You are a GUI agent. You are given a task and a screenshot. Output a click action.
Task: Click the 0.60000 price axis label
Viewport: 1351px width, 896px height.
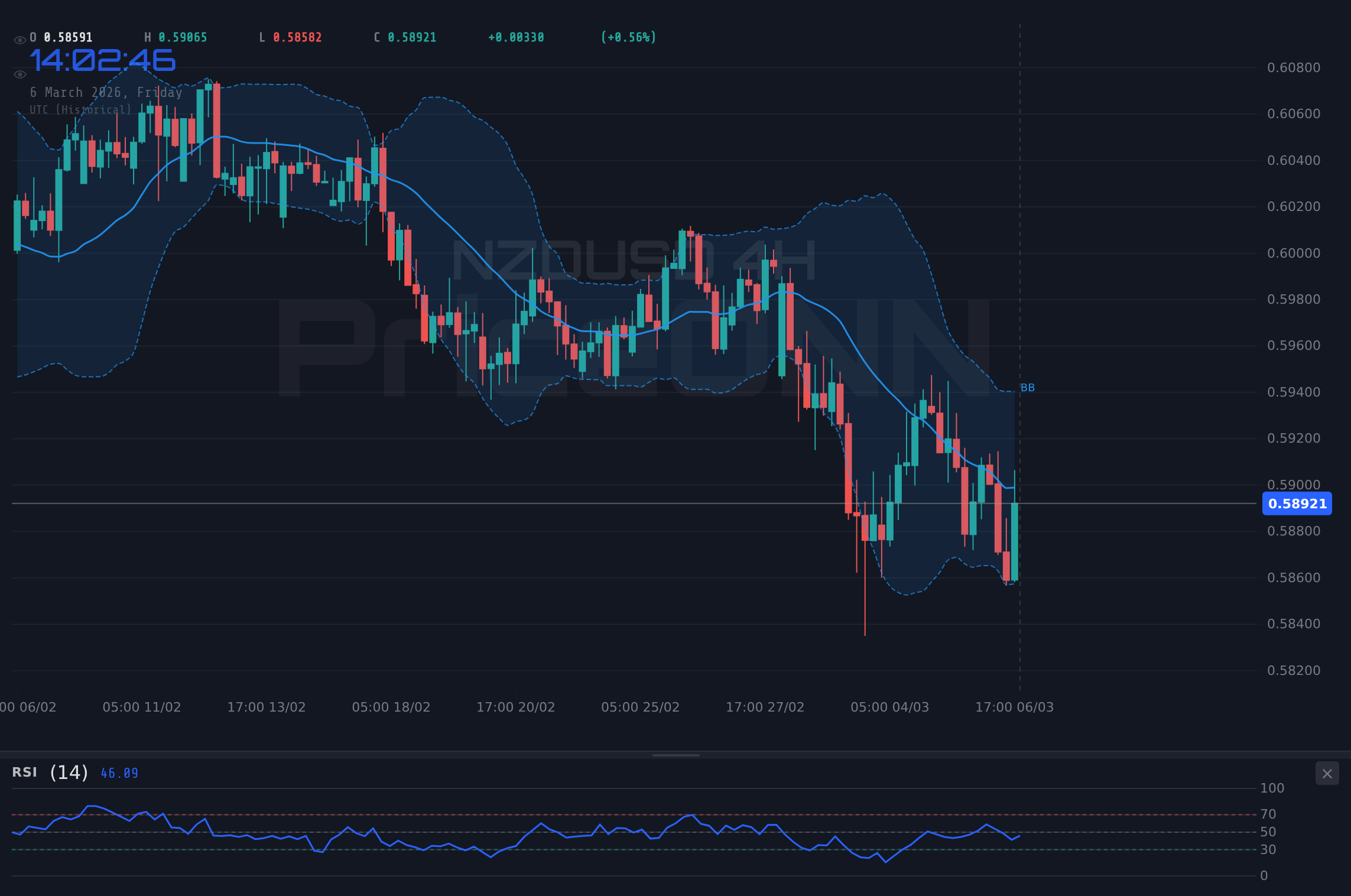[x=1294, y=253]
